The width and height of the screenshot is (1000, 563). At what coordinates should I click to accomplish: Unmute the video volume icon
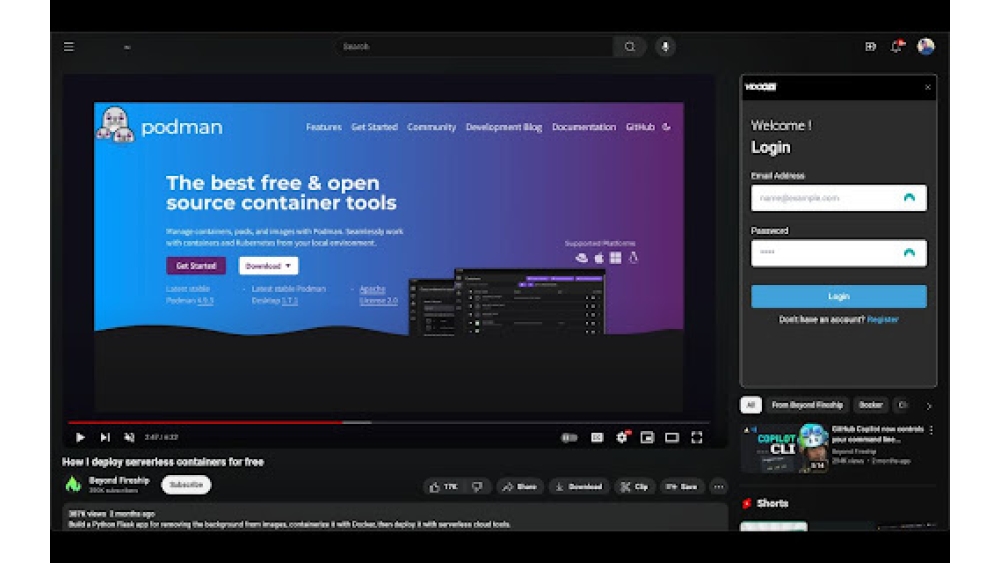click(129, 437)
